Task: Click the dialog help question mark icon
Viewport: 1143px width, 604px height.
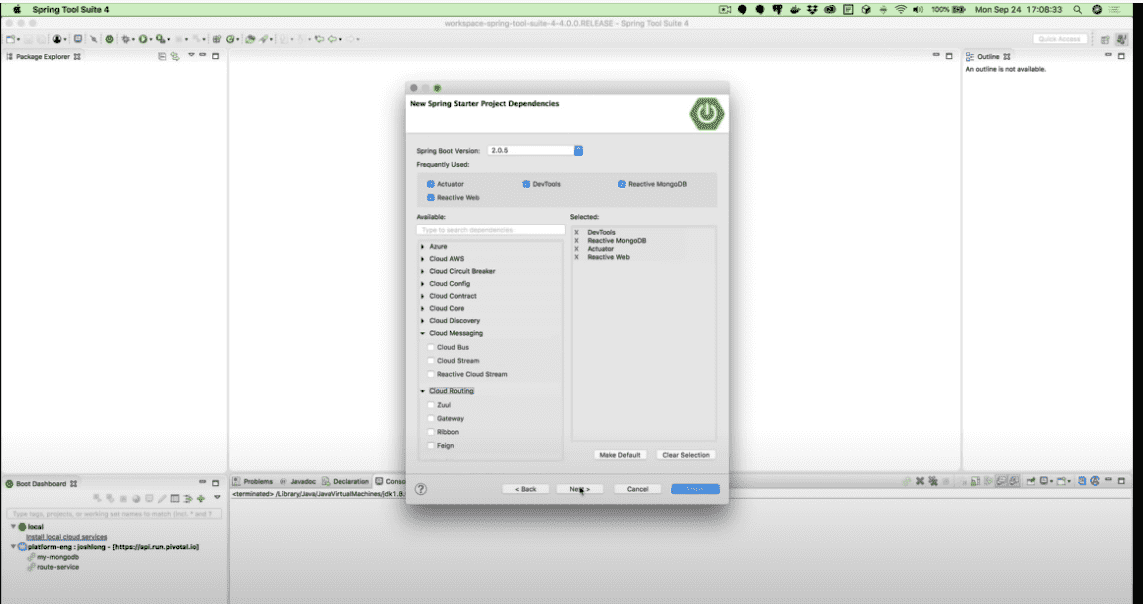Action: 421,489
